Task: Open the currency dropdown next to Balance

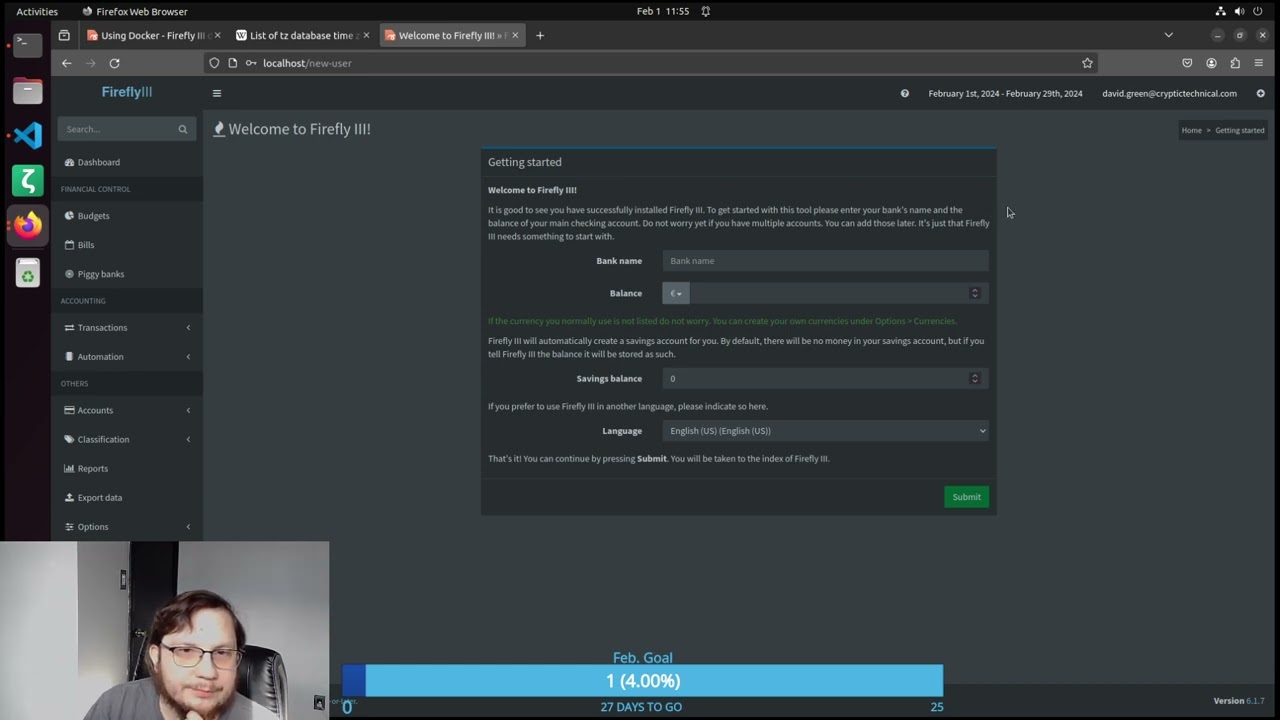Action: click(x=676, y=293)
